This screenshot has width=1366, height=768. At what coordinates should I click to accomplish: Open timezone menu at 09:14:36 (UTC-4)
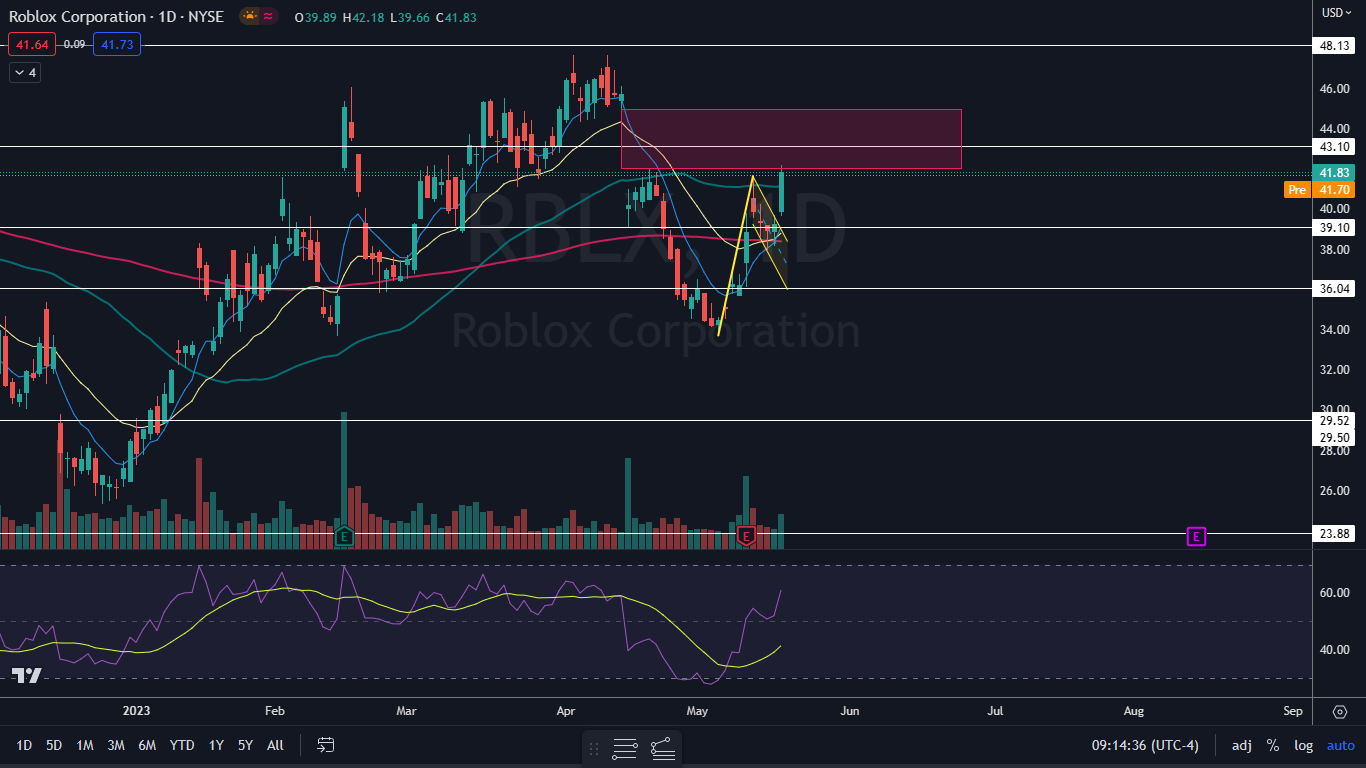click(x=1147, y=745)
